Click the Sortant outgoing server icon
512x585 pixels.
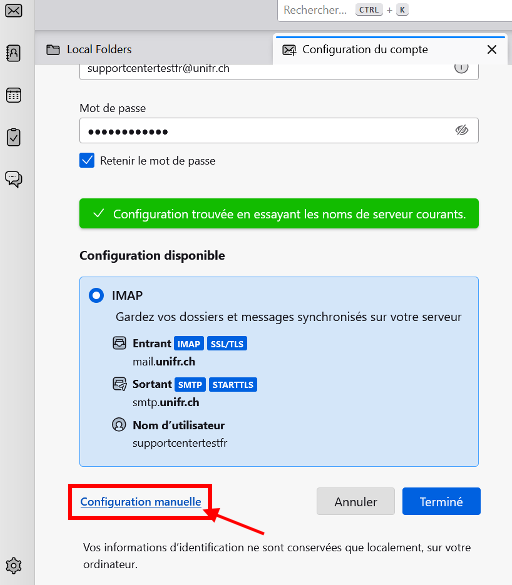(119, 384)
